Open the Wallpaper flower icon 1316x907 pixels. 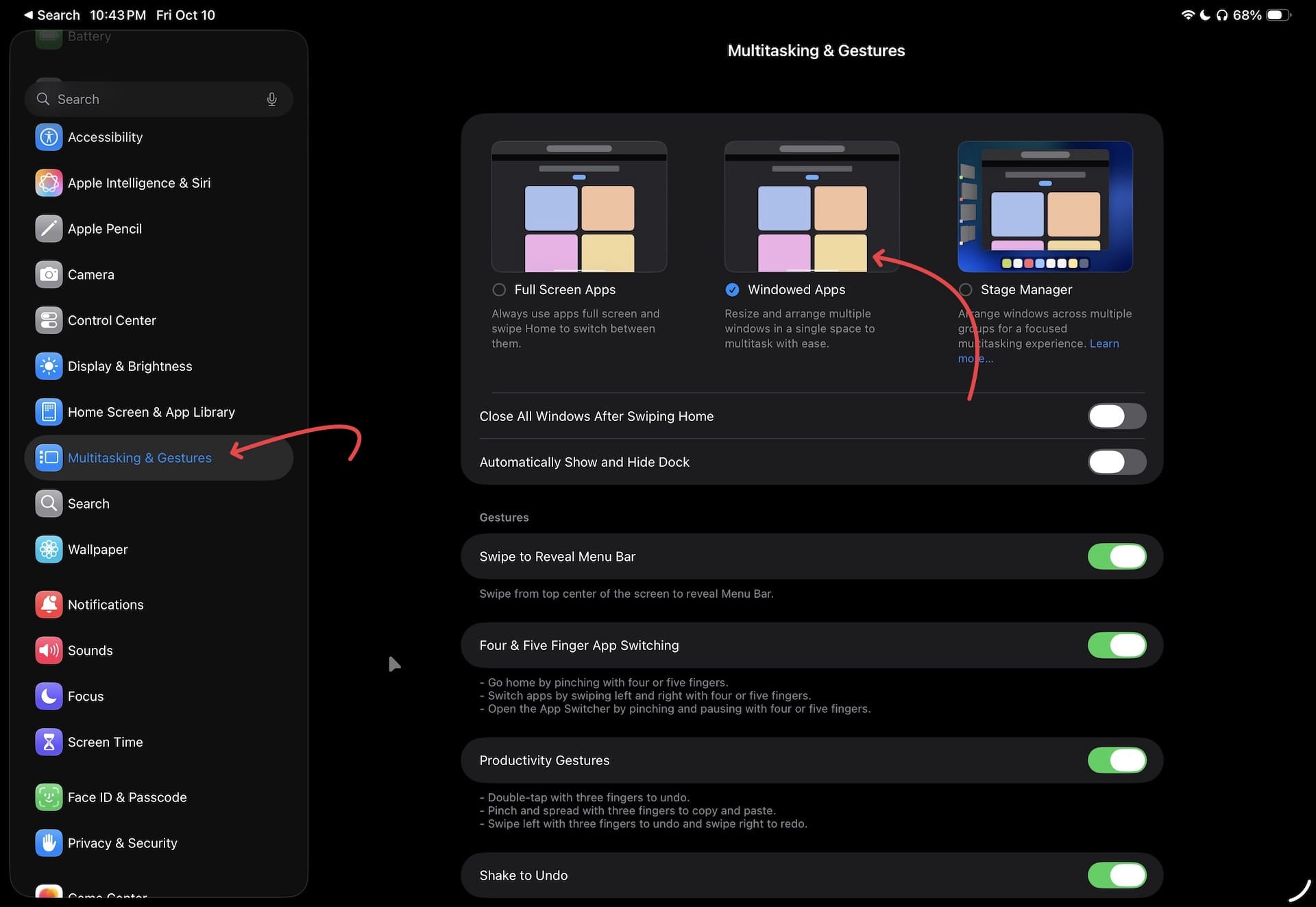[x=49, y=549]
